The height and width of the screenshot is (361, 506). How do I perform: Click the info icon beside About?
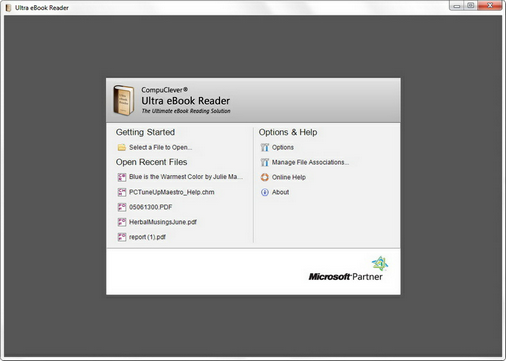(265, 192)
